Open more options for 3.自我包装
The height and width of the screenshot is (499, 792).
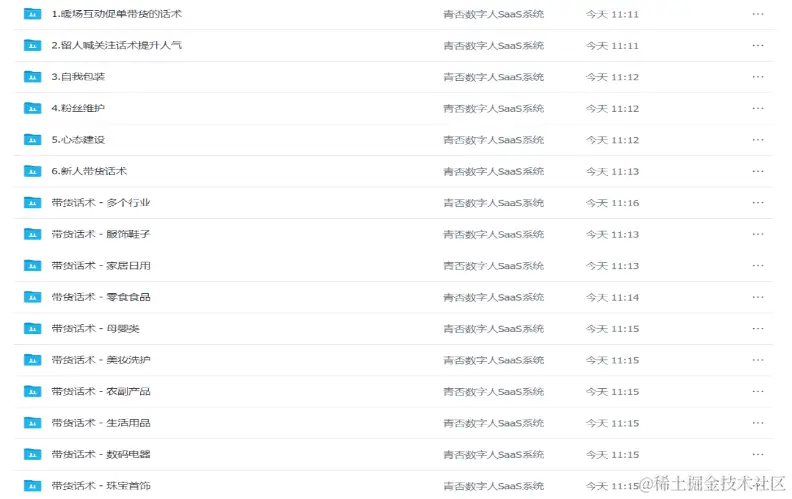coord(758,77)
